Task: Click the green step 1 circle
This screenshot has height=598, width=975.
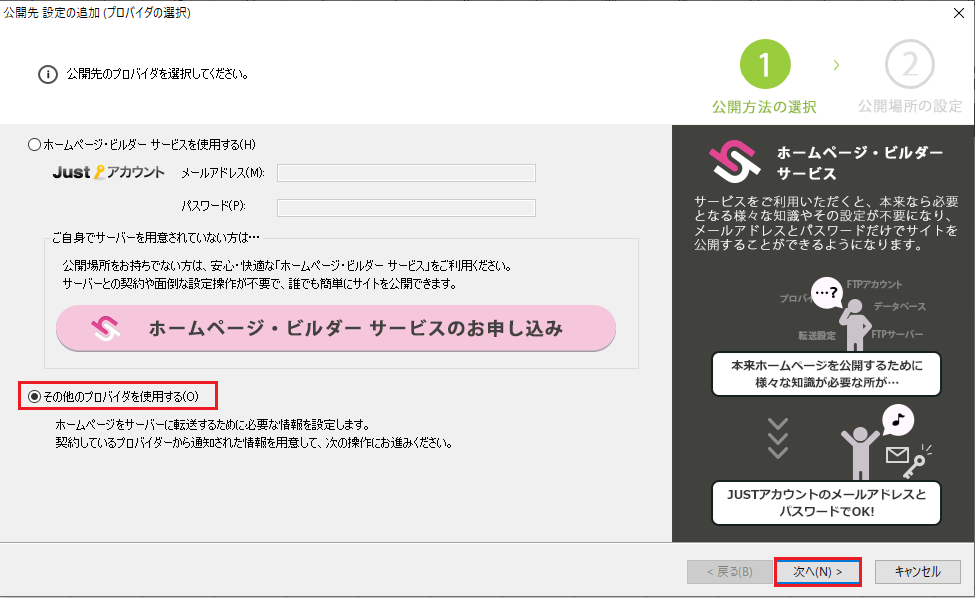Action: (765, 64)
